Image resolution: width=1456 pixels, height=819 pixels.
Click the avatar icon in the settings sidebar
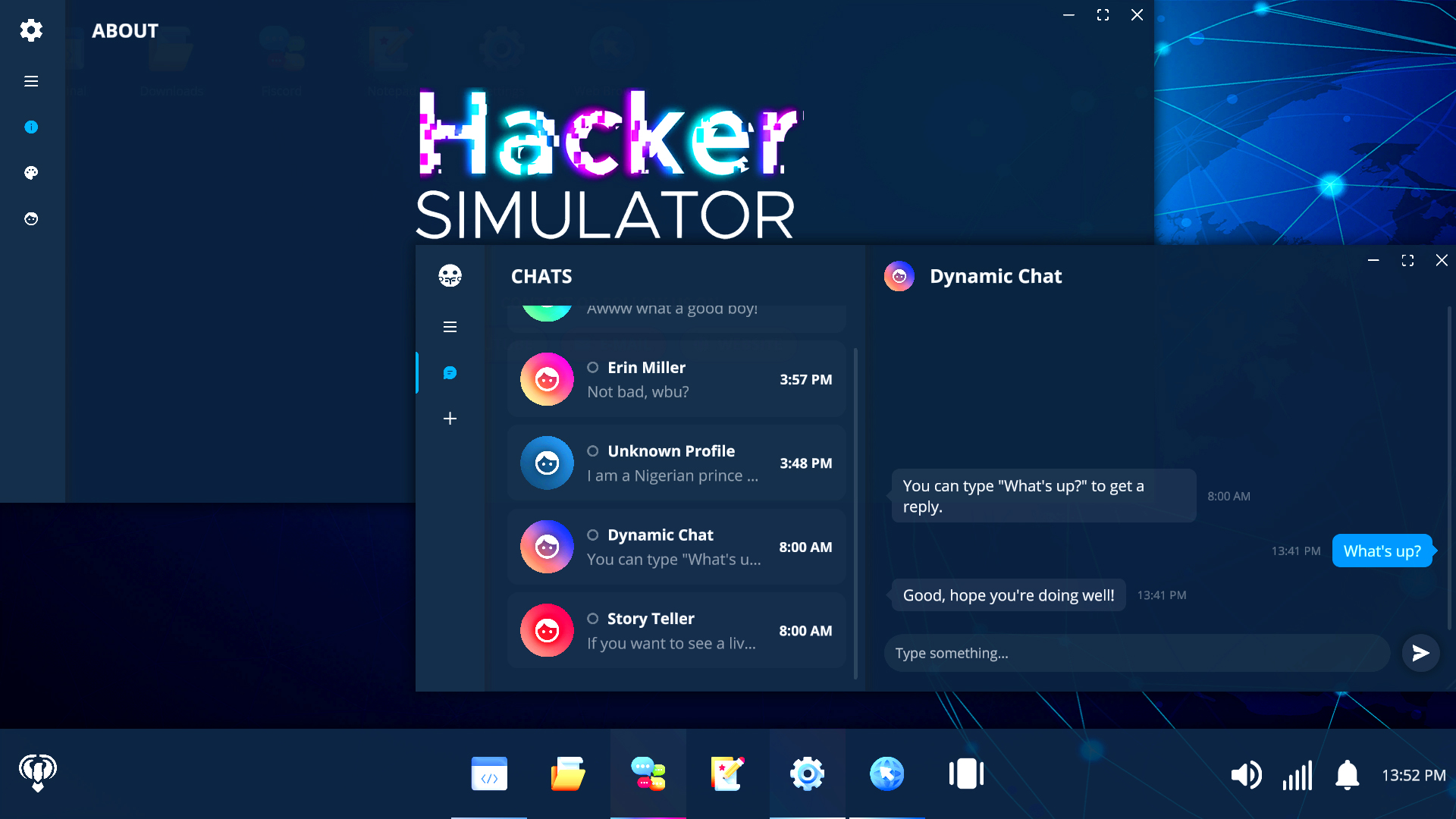[x=31, y=219]
